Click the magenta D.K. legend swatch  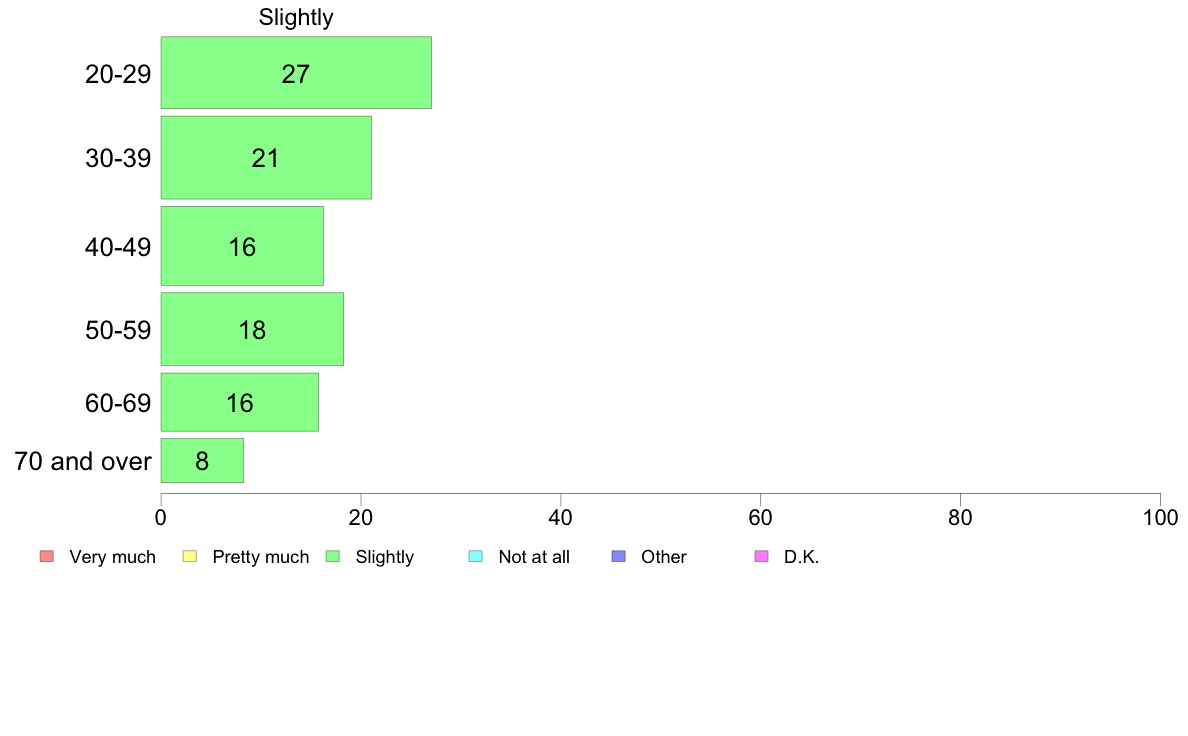pyautogui.click(x=761, y=556)
